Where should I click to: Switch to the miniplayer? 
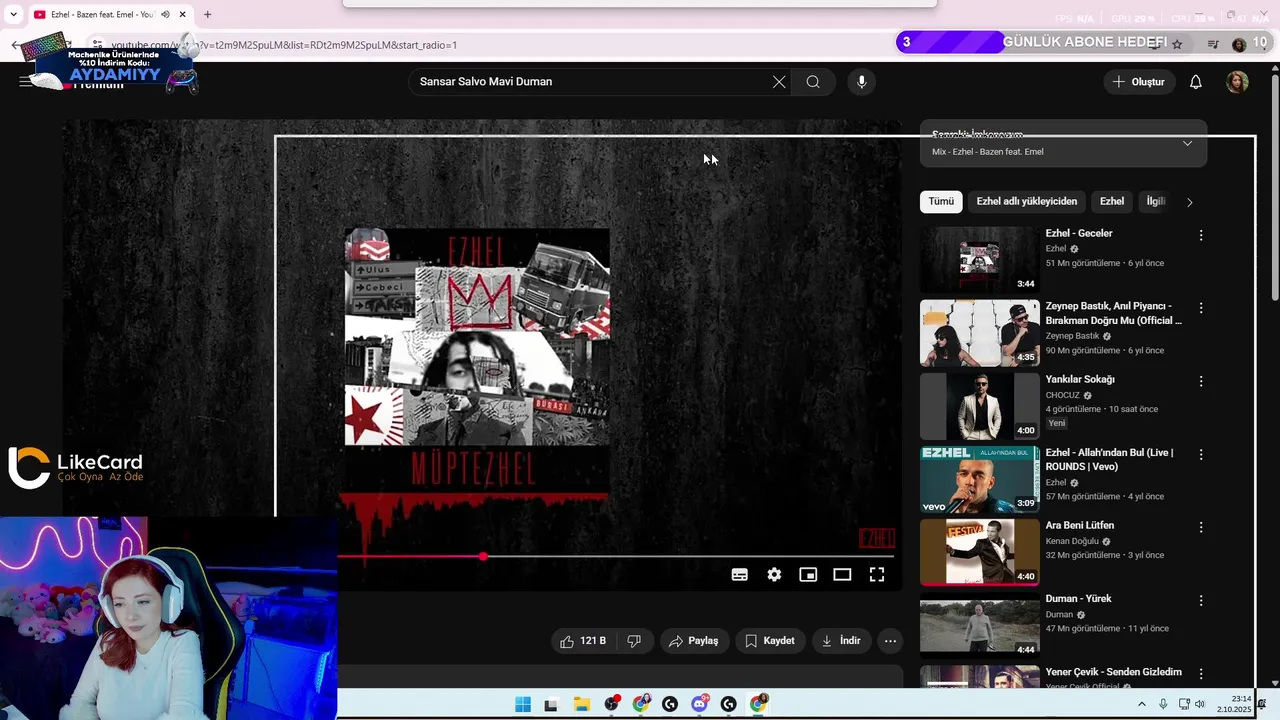click(x=808, y=574)
